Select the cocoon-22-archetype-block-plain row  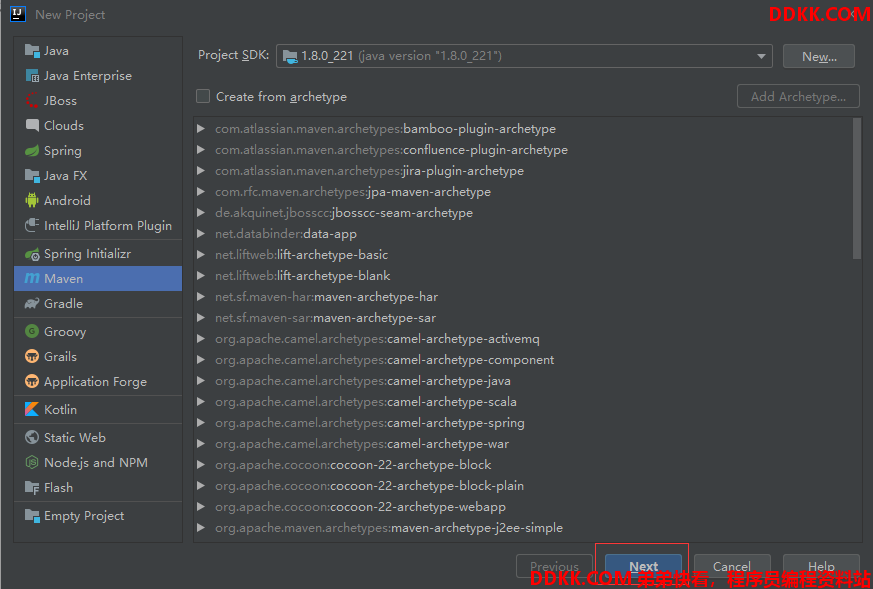(523, 485)
